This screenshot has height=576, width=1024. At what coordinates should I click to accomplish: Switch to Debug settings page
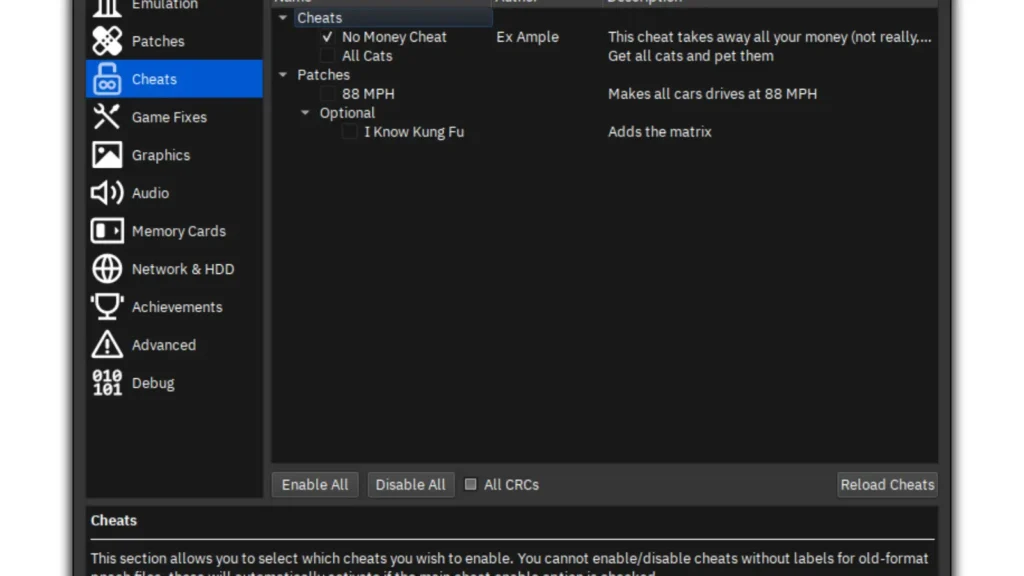[174, 383]
